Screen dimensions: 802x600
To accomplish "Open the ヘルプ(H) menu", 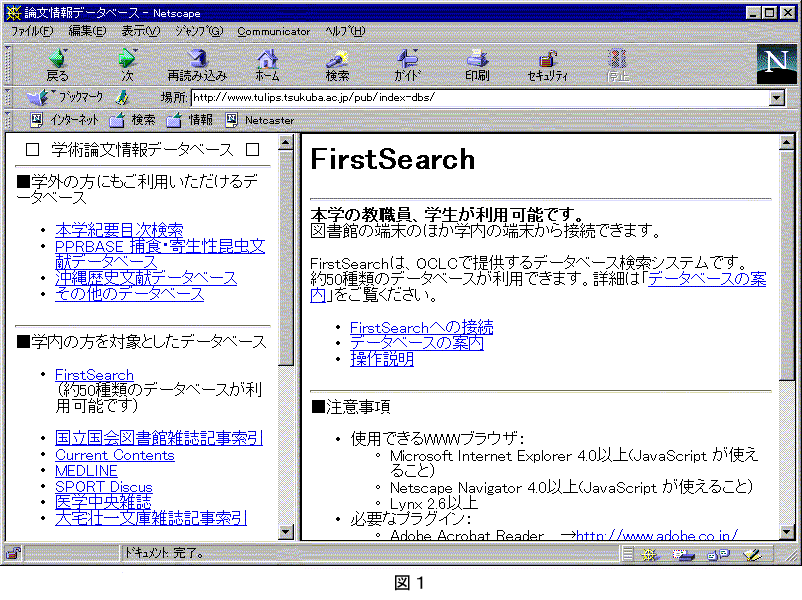I will tap(345, 31).
